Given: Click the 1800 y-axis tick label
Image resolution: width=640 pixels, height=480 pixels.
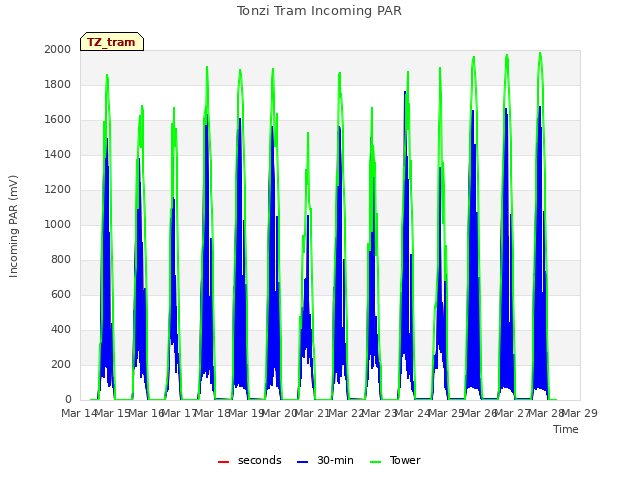Looking at the screenshot, I should click(x=58, y=84).
